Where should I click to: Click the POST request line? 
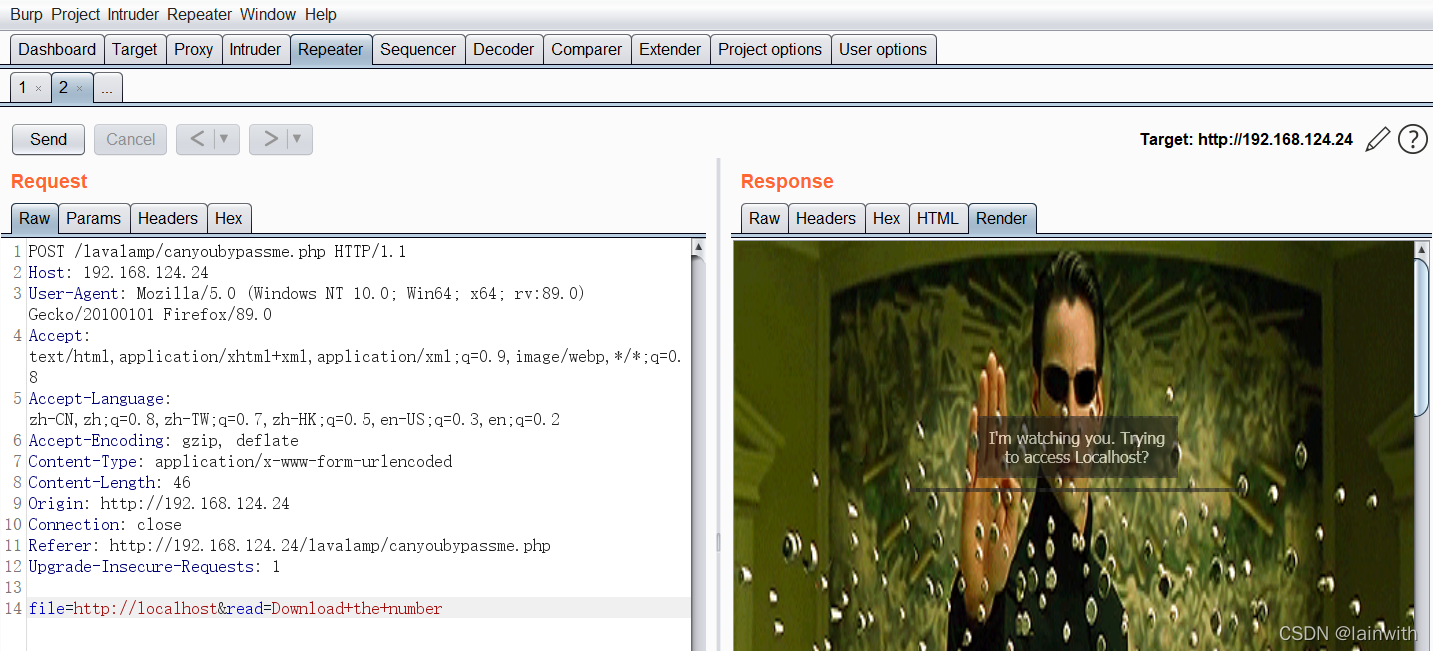[x=217, y=252]
